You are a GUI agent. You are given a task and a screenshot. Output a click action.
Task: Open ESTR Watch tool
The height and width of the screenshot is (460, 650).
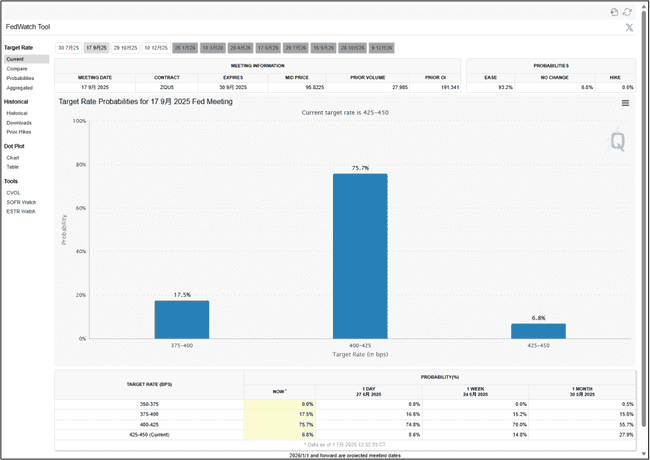[21, 211]
